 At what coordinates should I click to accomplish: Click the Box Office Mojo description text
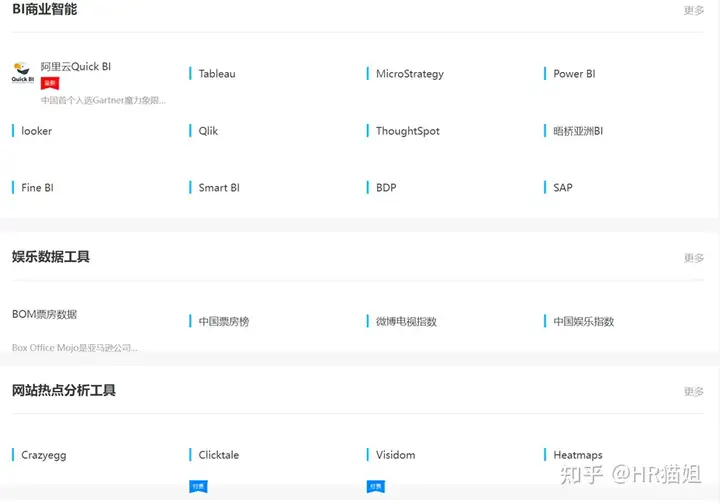(75, 348)
